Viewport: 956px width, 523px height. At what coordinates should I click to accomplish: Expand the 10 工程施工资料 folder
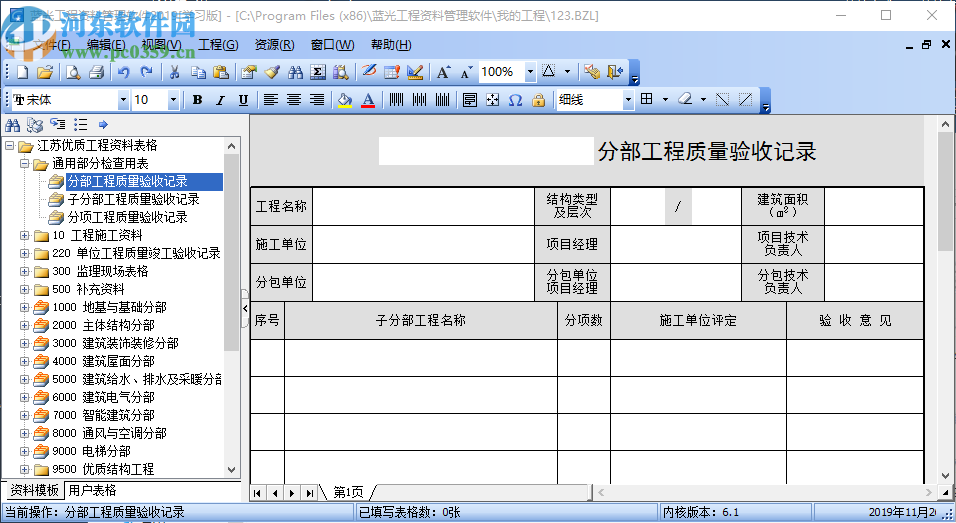click(24, 235)
